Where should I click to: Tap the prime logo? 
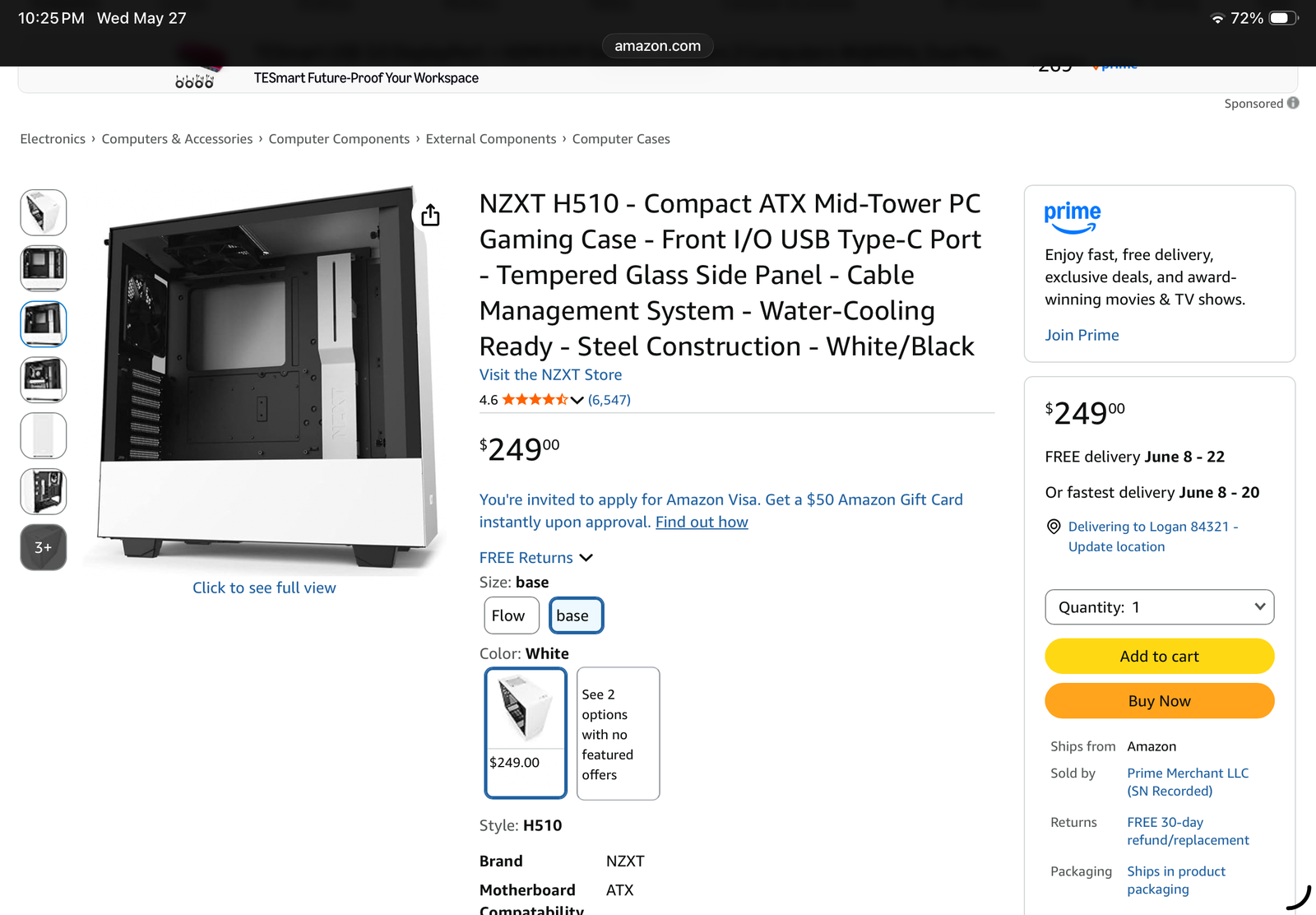point(1073,218)
